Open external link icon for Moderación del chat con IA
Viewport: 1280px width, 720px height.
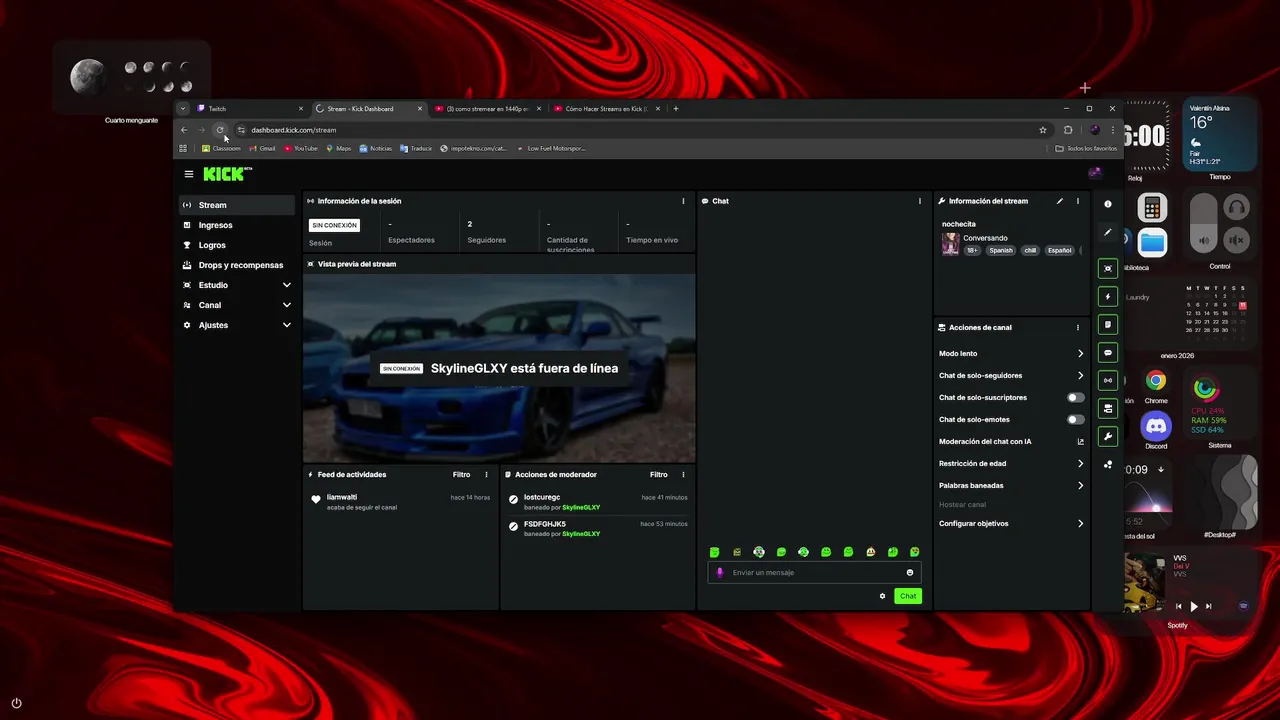(x=1080, y=441)
